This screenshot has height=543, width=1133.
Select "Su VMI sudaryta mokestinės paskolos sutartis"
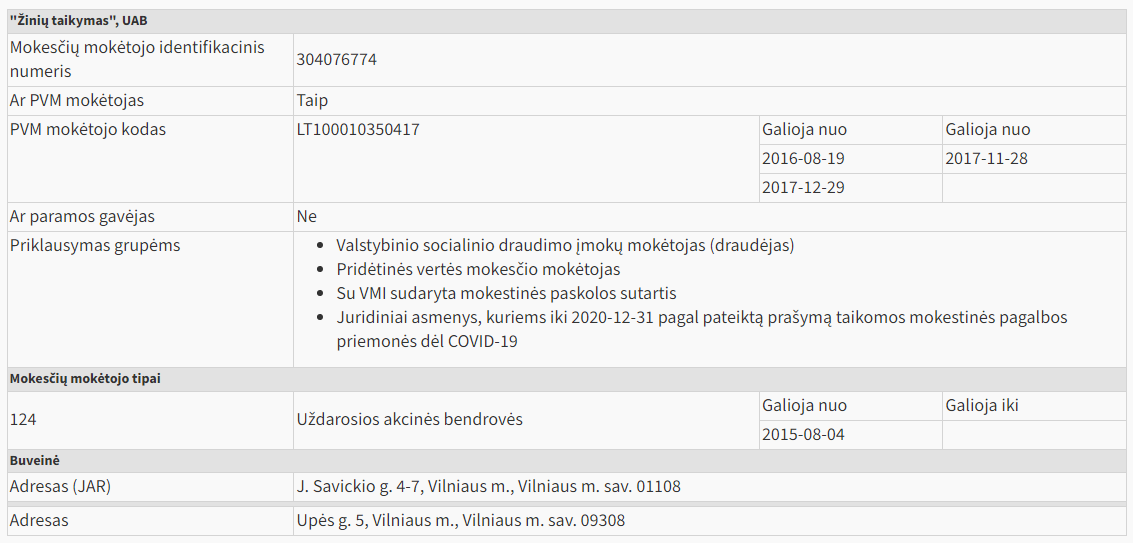(506, 294)
